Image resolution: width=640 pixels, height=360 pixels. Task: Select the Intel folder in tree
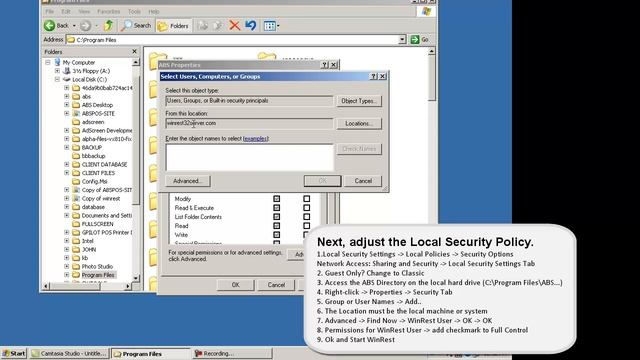tap(87, 241)
